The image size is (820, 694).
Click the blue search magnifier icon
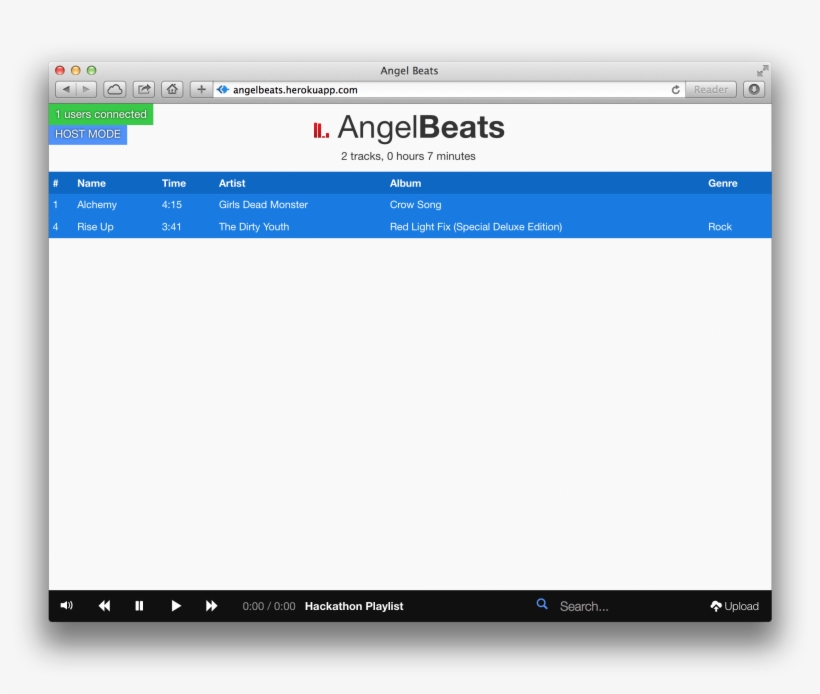(x=542, y=604)
